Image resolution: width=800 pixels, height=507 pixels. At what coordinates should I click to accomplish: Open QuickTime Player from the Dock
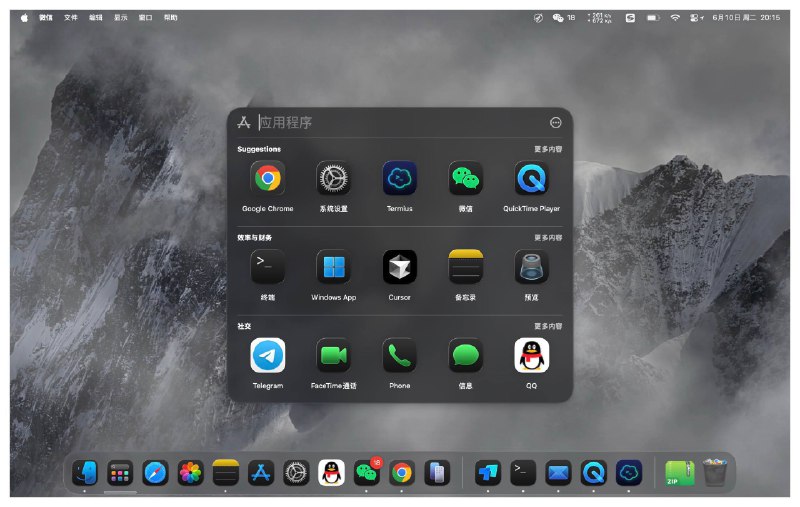[x=593, y=473]
